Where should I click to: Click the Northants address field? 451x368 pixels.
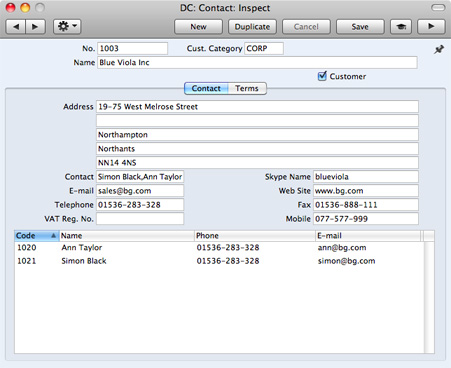tap(257, 149)
